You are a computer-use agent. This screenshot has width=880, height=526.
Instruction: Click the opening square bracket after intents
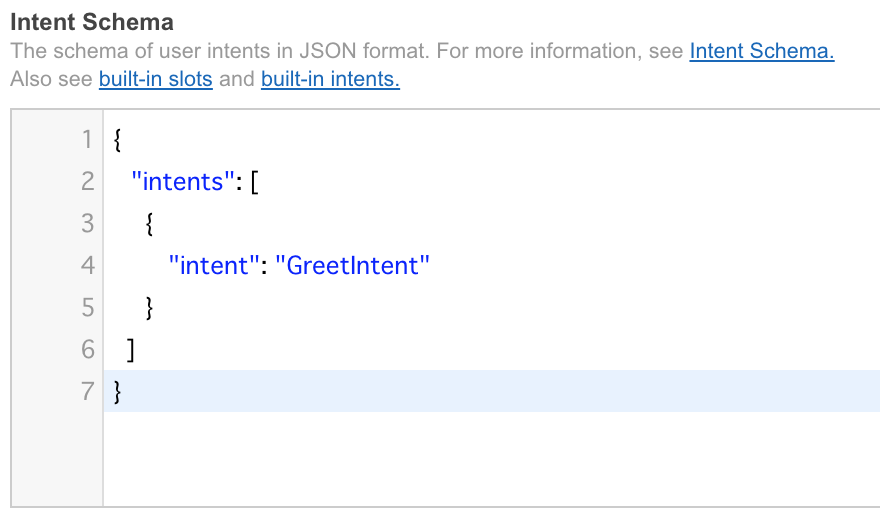click(255, 182)
